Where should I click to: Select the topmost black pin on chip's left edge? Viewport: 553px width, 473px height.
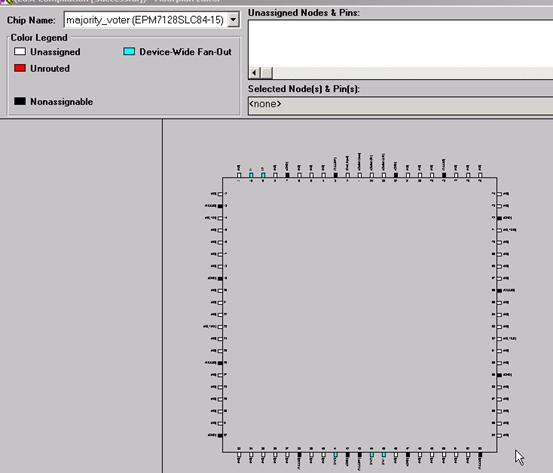pyautogui.click(x=220, y=206)
